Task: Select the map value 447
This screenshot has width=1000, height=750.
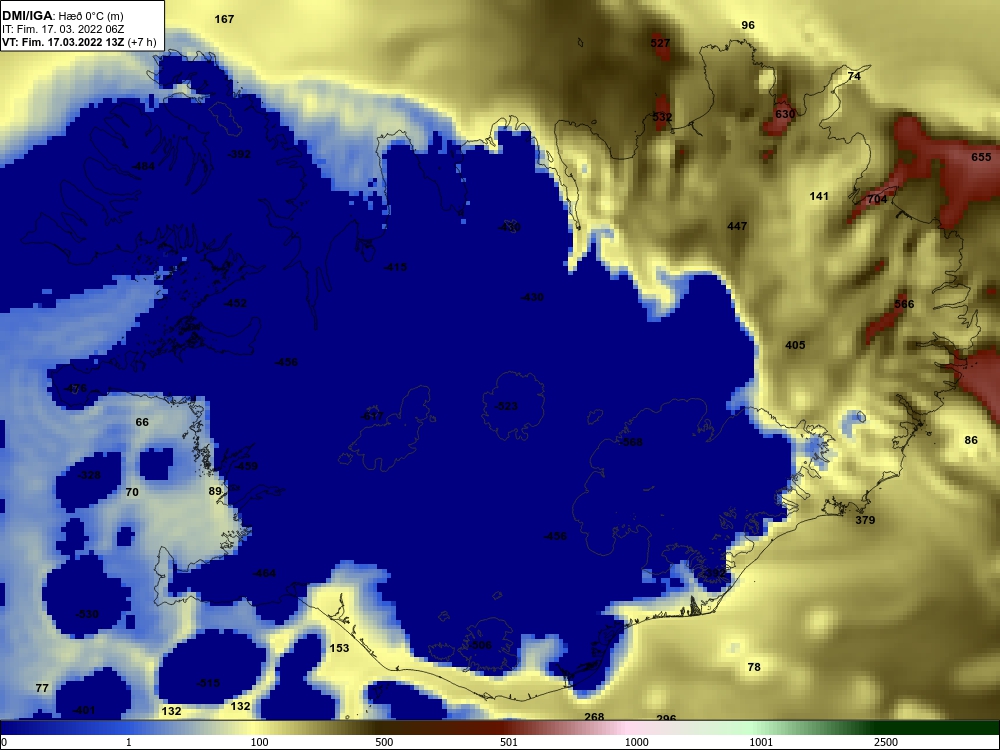Action: click(737, 226)
